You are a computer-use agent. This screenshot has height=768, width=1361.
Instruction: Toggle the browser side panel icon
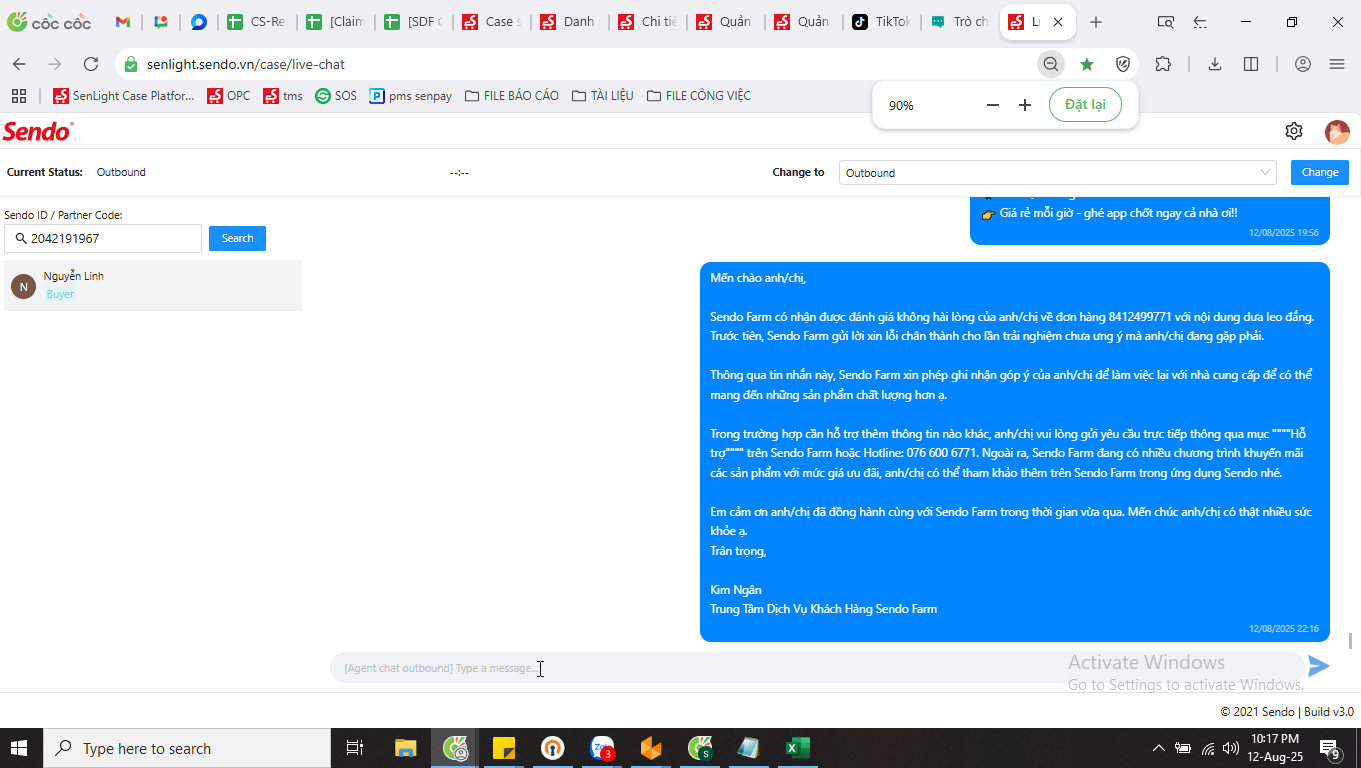[x=1251, y=64]
